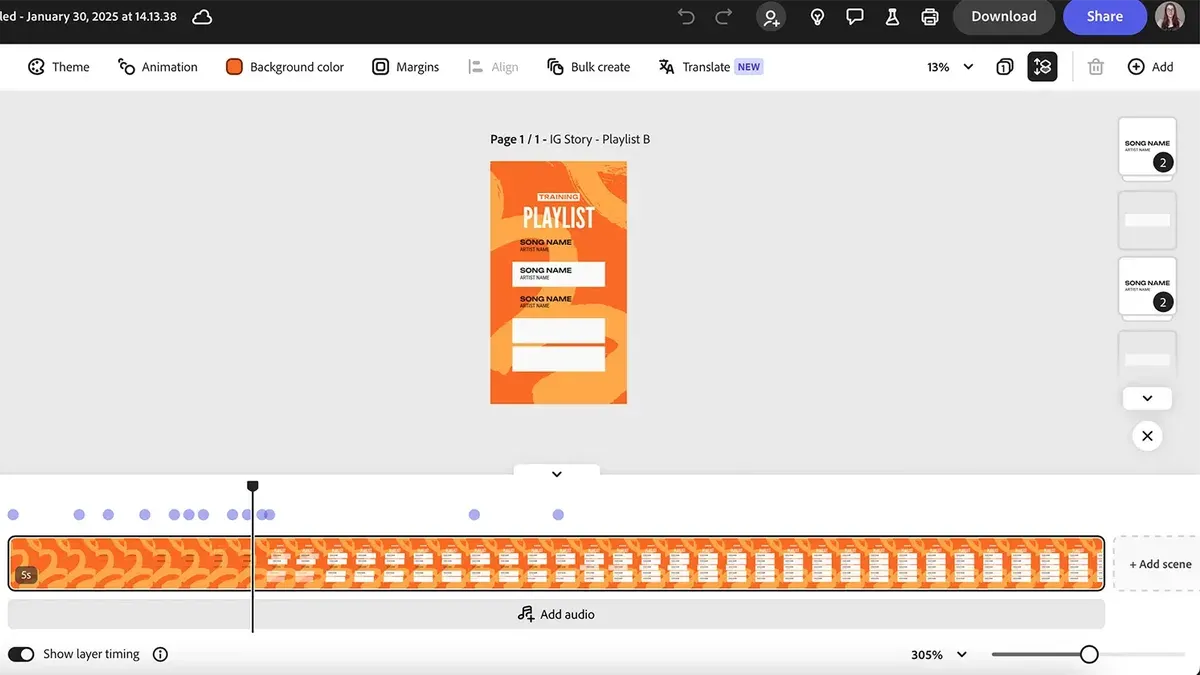Click the Add button in toolbar
The width and height of the screenshot is (1200, 675).
1151,67
